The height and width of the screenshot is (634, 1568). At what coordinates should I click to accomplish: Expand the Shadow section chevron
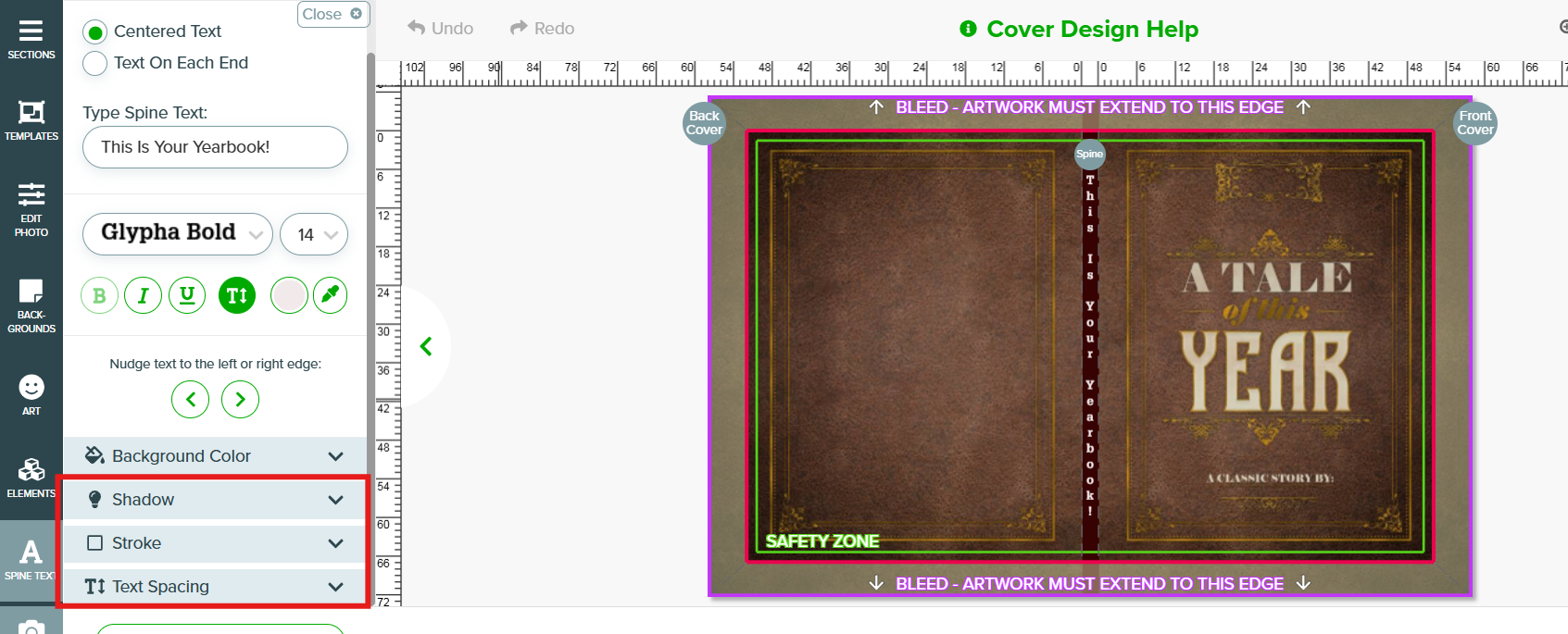tap(335, 500)
